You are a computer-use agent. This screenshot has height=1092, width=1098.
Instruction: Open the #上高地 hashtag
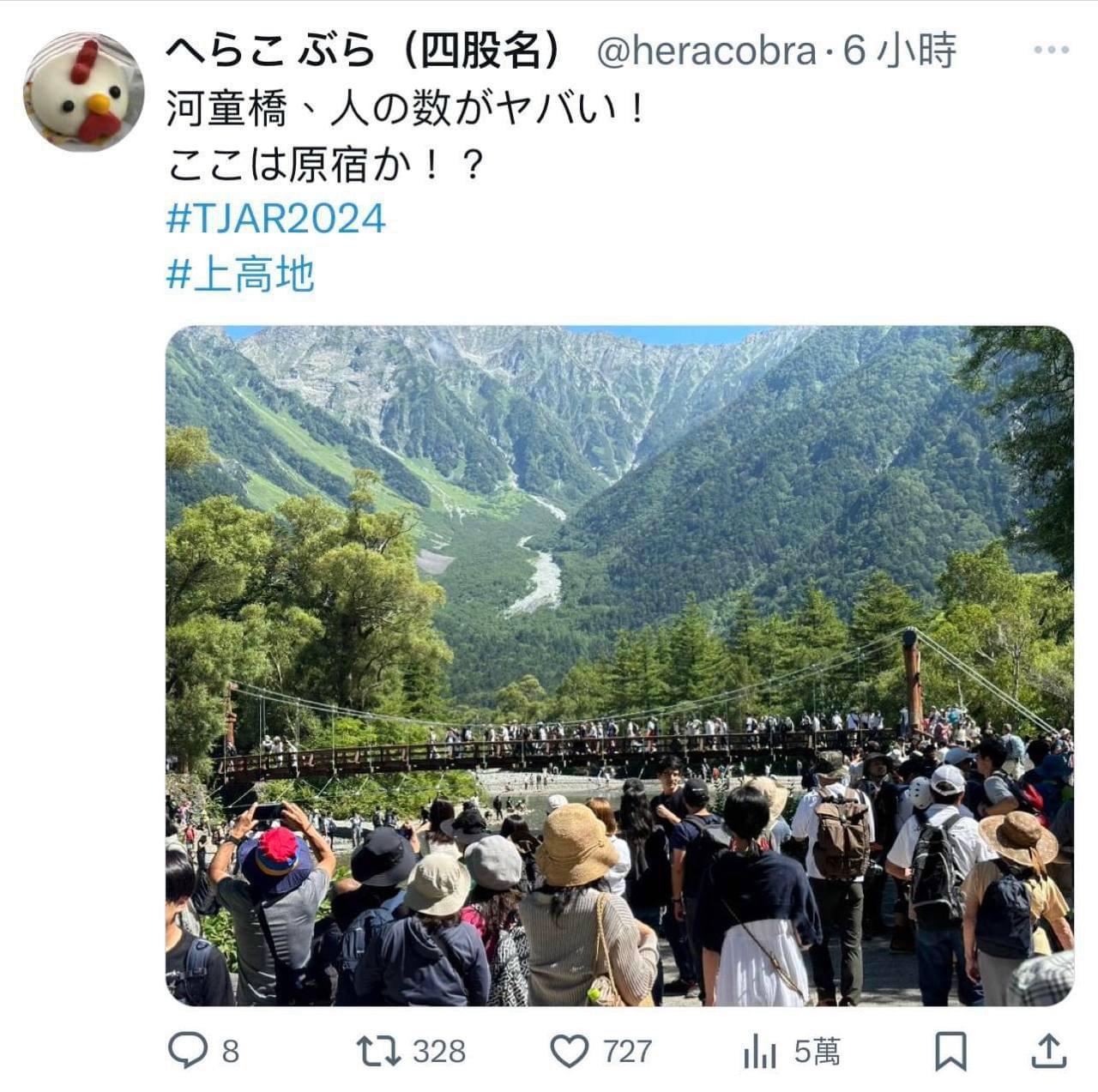[x=240, y=275]
